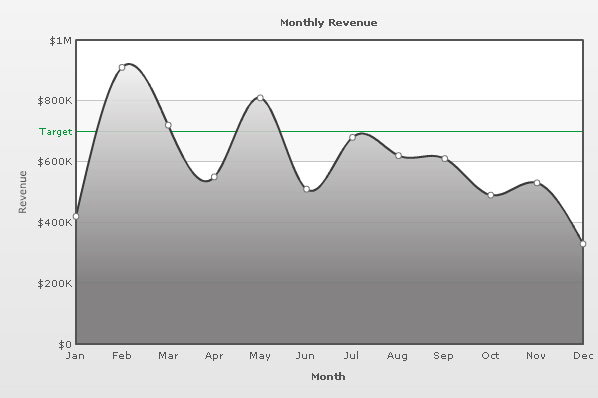Click the Dec data point marker
Viewport: 598px width, 398px height.
[x=583, y=244]
